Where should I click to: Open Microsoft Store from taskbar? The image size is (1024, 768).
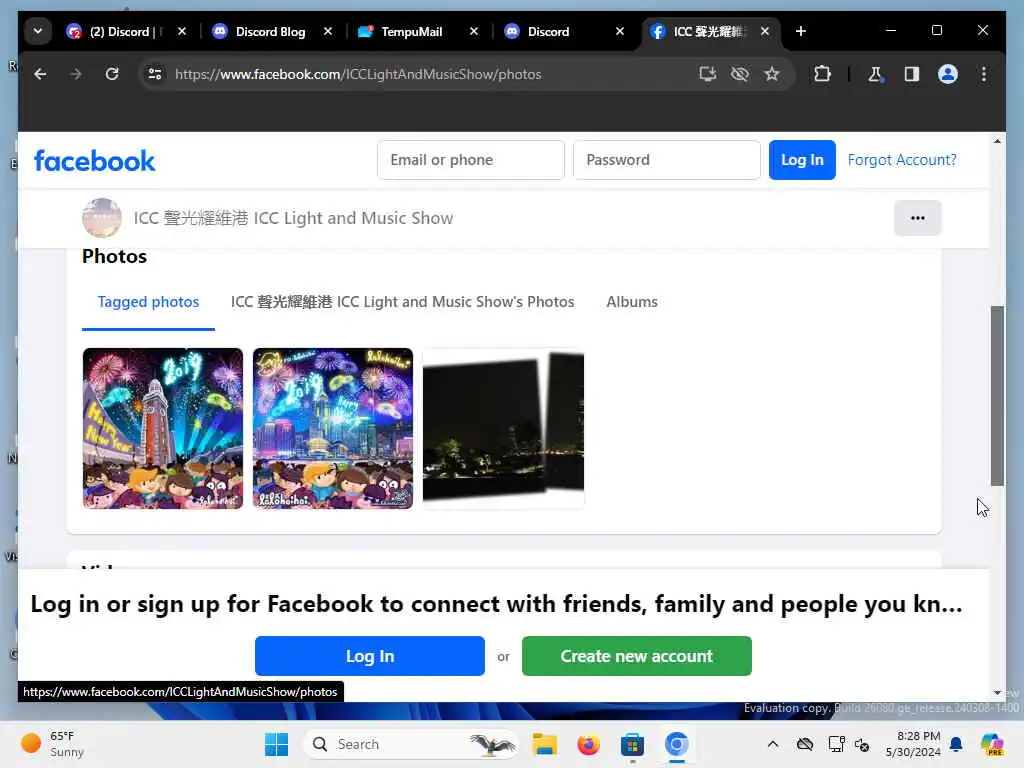(x=632, y=744)
